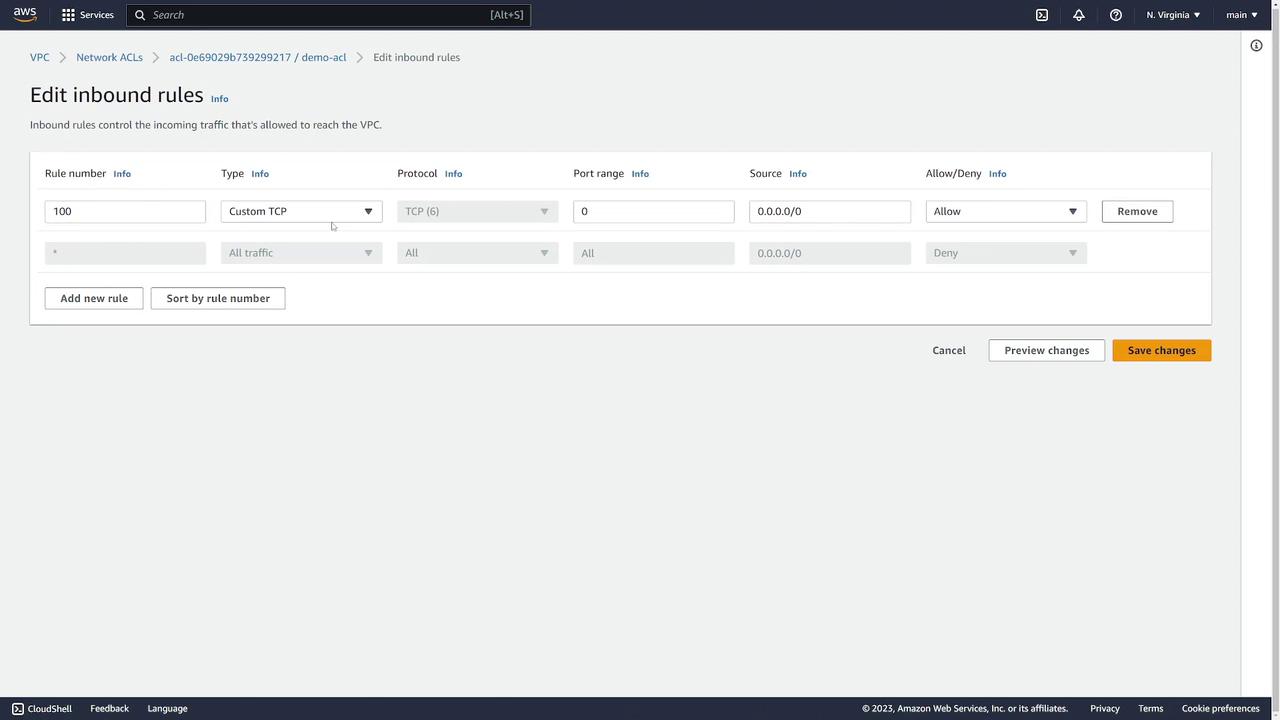Open Info link beside Source
The width and height of the screenshot is (1280, 720).
[798, 174]
